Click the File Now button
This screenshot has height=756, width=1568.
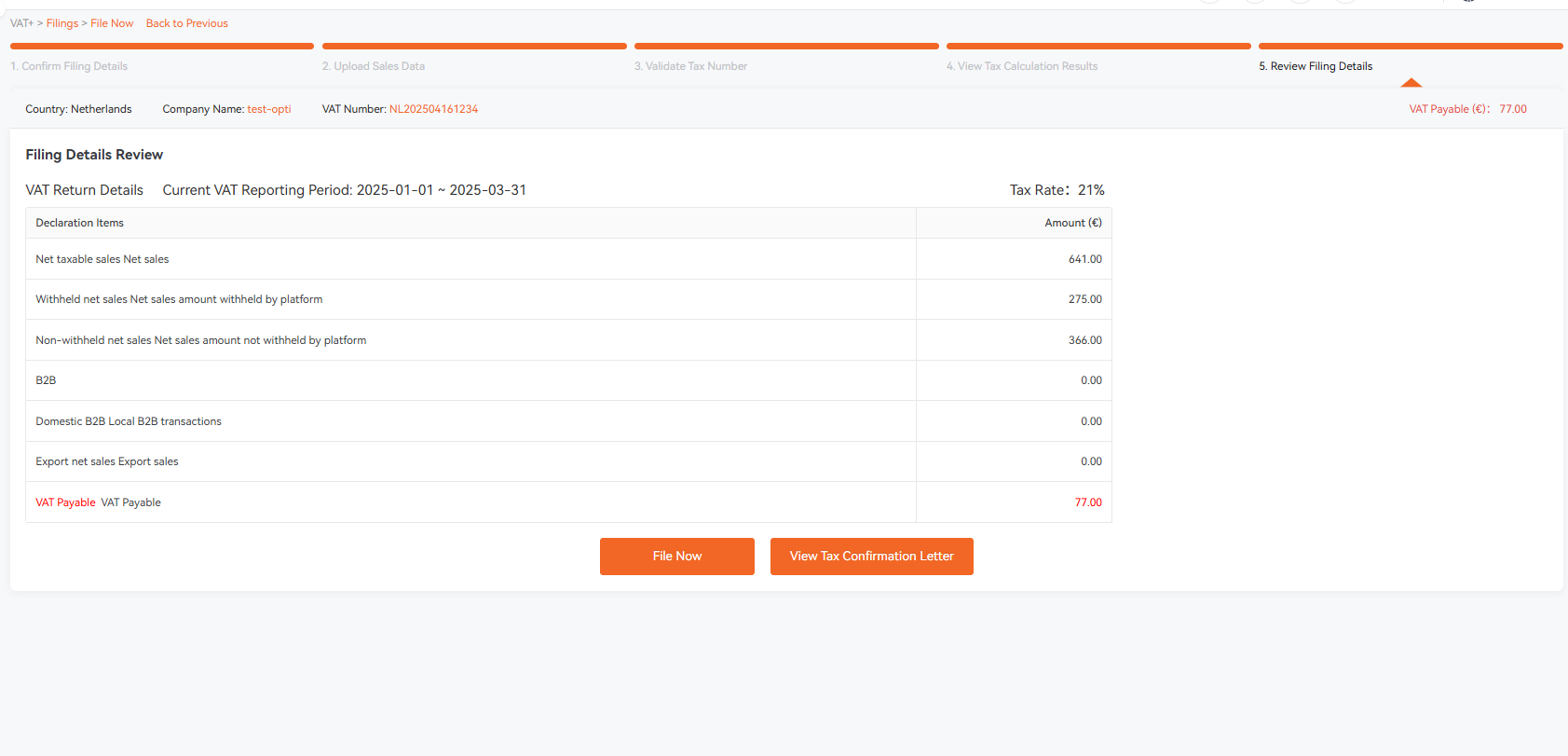tap(676, 557)
